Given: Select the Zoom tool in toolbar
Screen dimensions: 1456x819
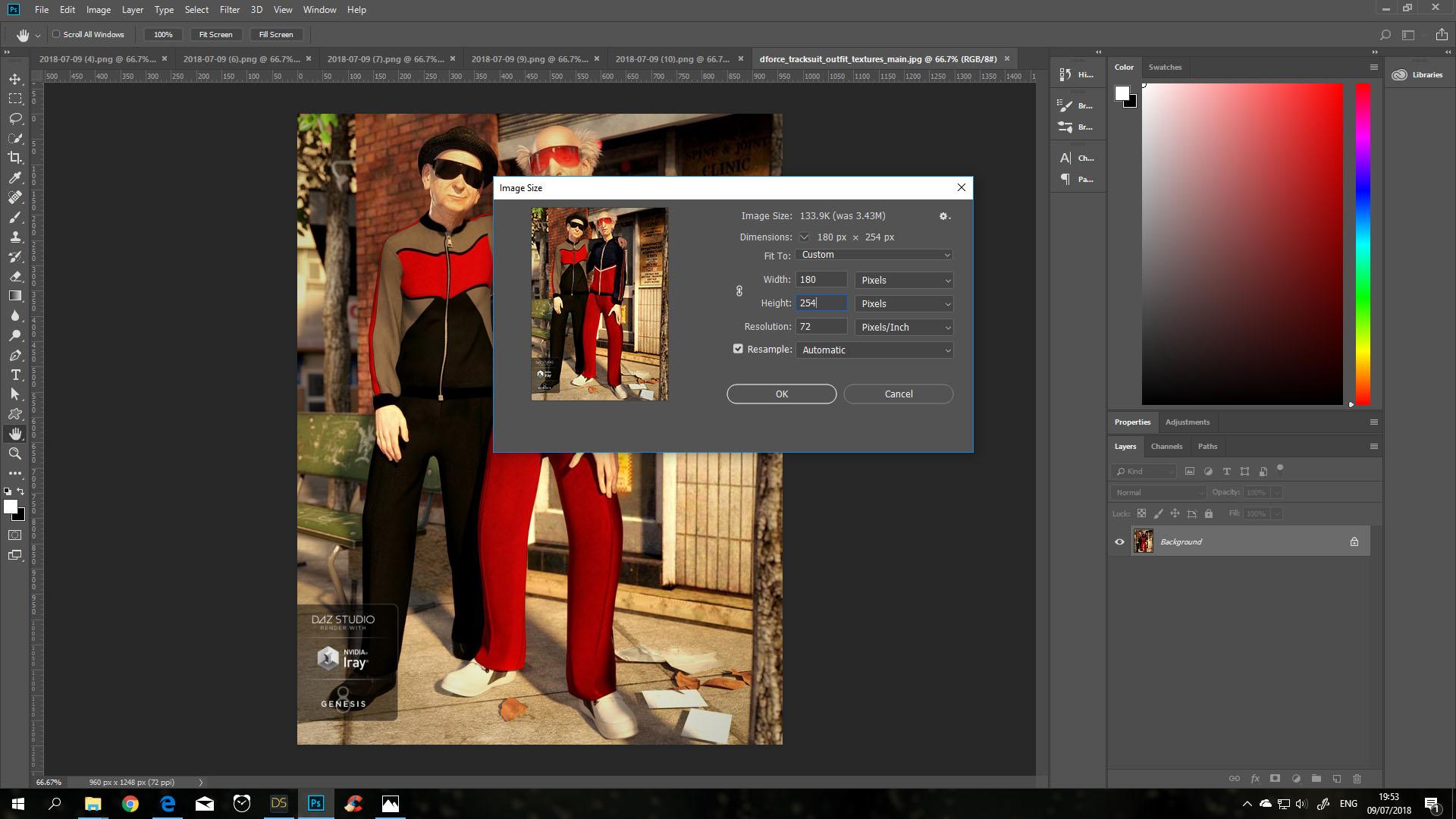Looking at the screenshot, I should coord(15,453).
